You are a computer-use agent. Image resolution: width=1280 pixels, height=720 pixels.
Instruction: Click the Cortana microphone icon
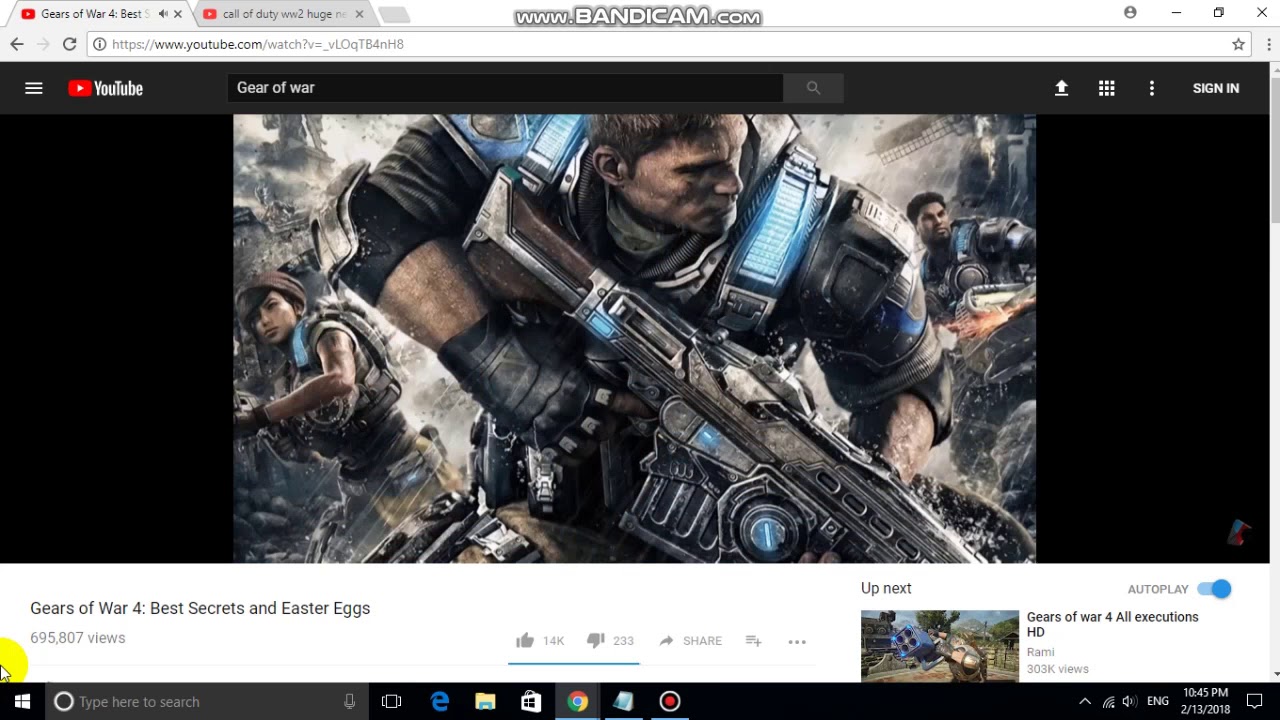click(349, 702)
